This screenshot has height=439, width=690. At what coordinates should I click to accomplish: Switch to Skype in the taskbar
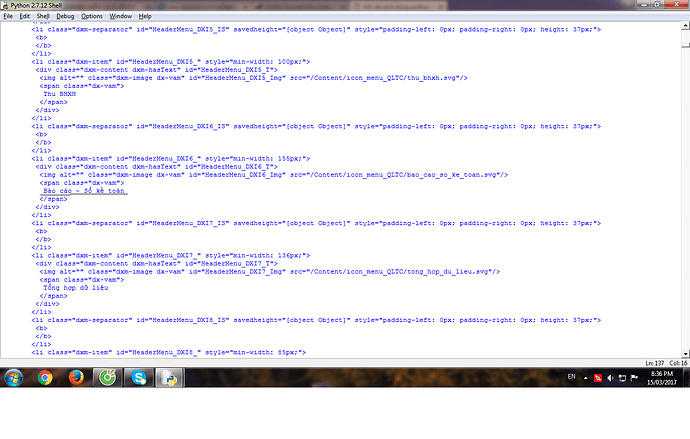[138, 379]
